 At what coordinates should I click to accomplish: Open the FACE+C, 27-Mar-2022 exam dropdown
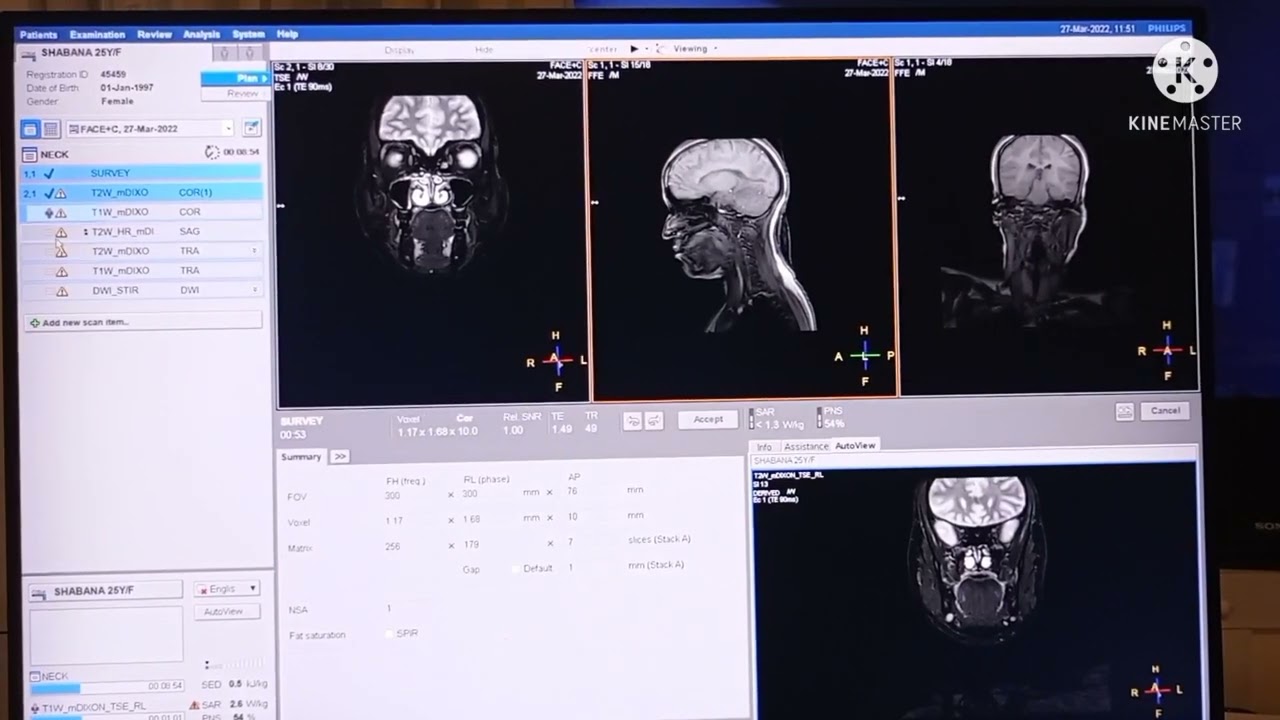point(150,129)
